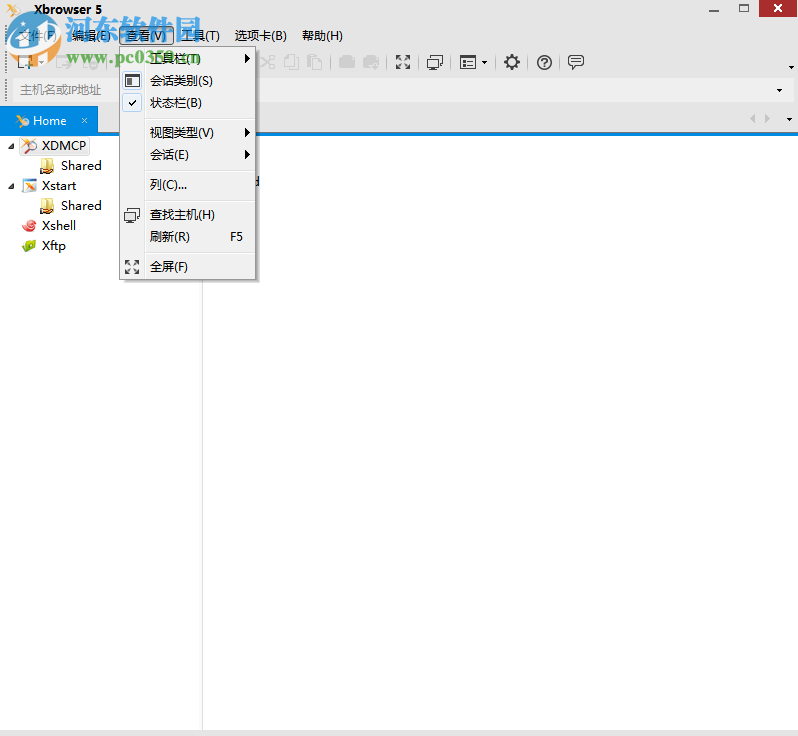Image resolution: width=798 pixels, height=736 pixels.
Task: Open the address bar dropdown arrow
Action: (779, 90)
